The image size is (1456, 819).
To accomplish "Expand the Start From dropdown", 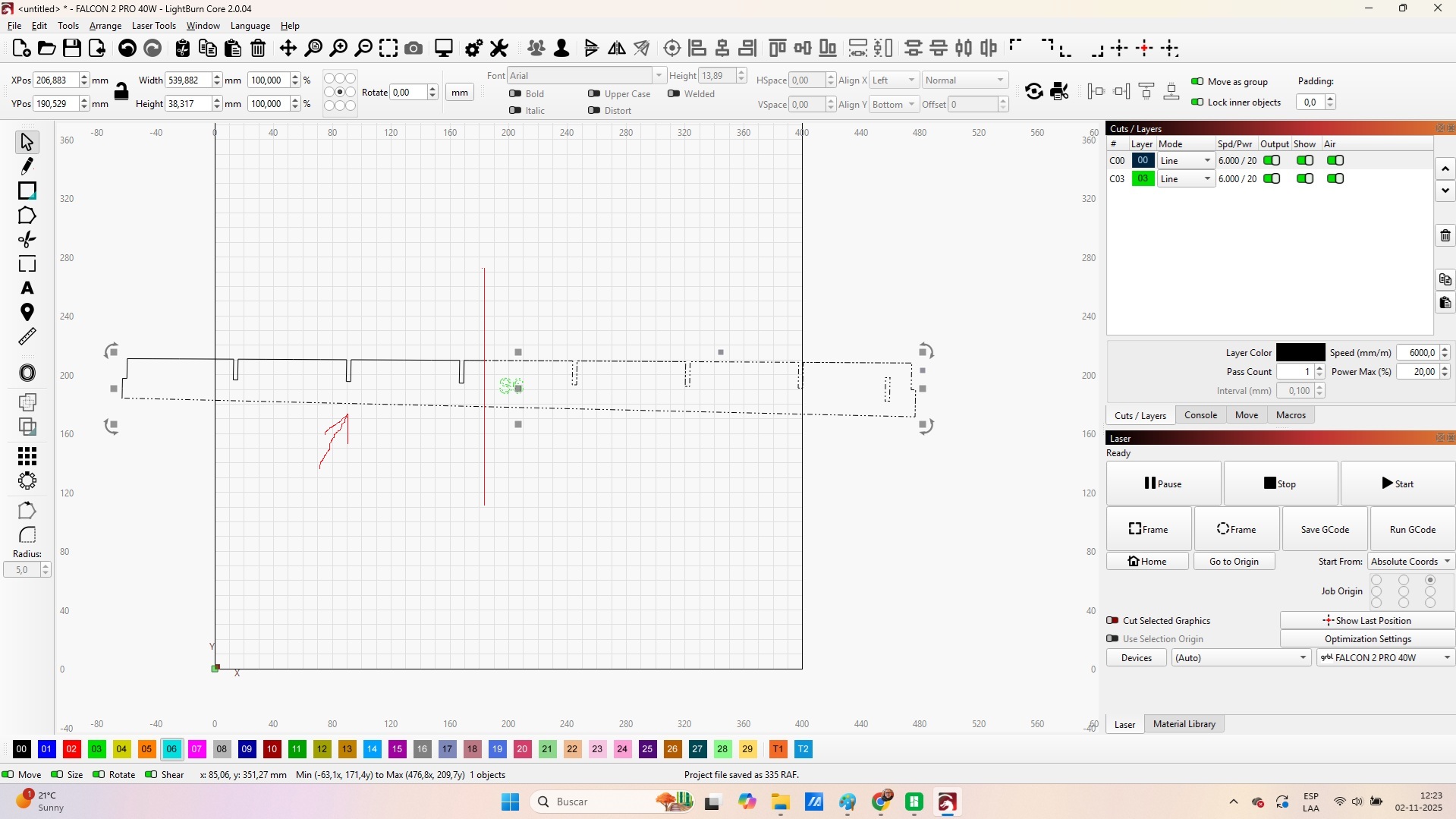I will pyautogui.click(x=1410, y=562).
